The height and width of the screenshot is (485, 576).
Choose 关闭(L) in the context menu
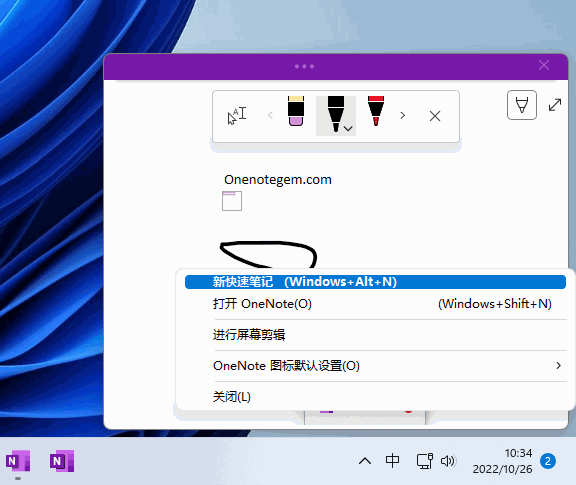pos(375,397)
